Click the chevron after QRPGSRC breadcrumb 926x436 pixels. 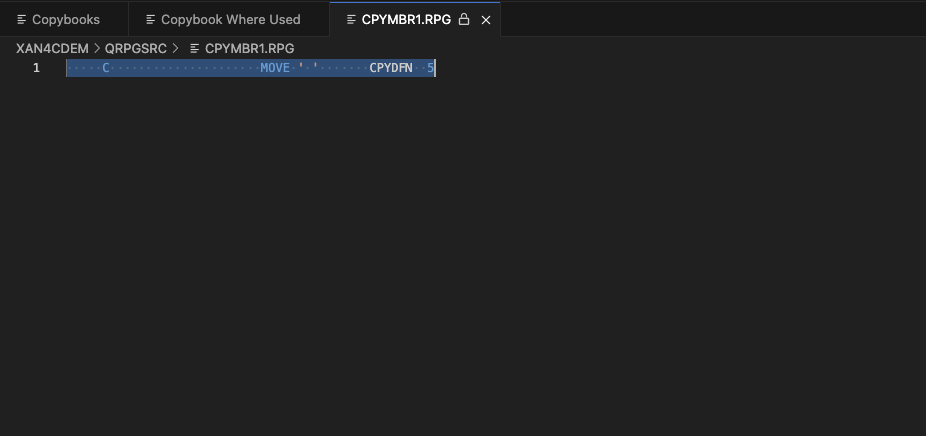click(175, 48)
